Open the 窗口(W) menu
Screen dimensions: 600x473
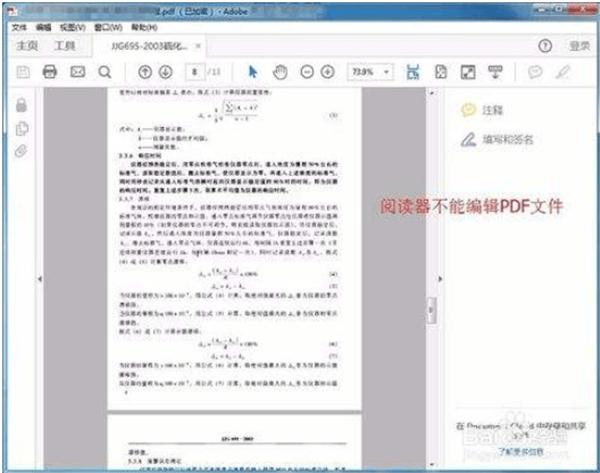pyautogui.click(x=108, y=27)
